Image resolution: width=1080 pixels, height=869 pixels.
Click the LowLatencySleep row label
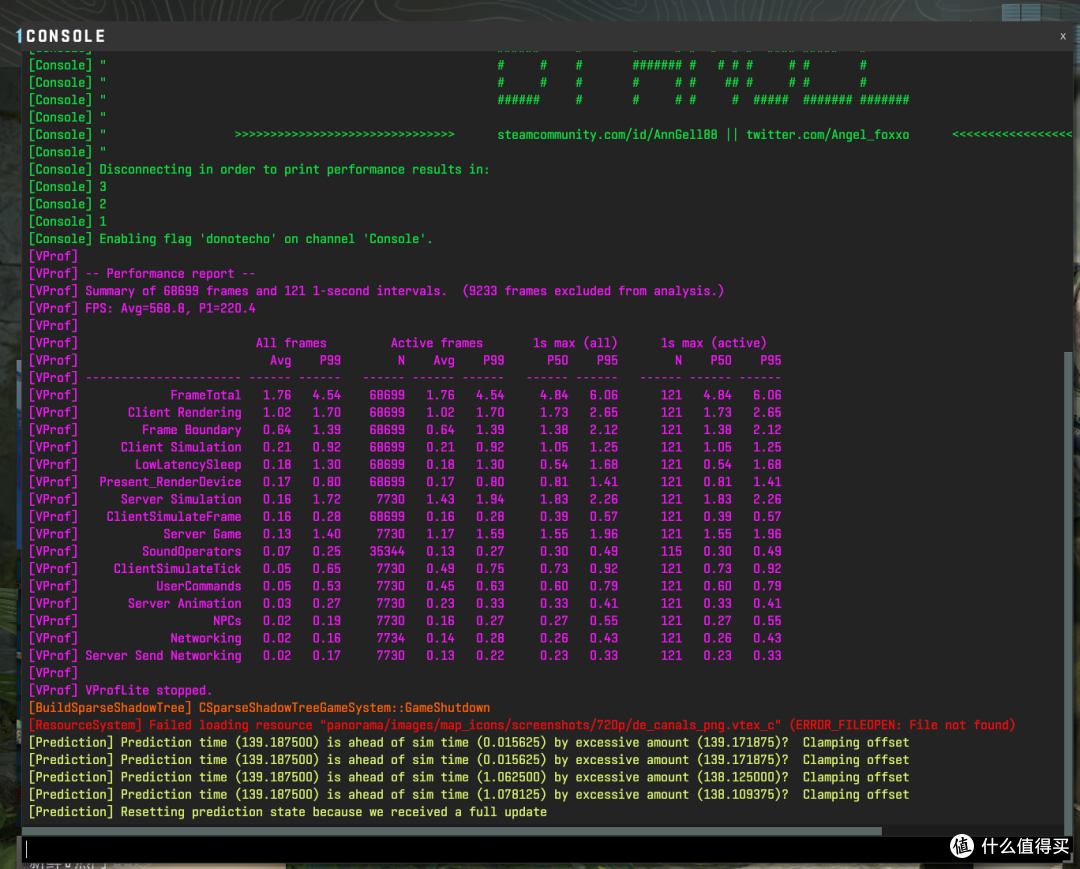(188, 465)
